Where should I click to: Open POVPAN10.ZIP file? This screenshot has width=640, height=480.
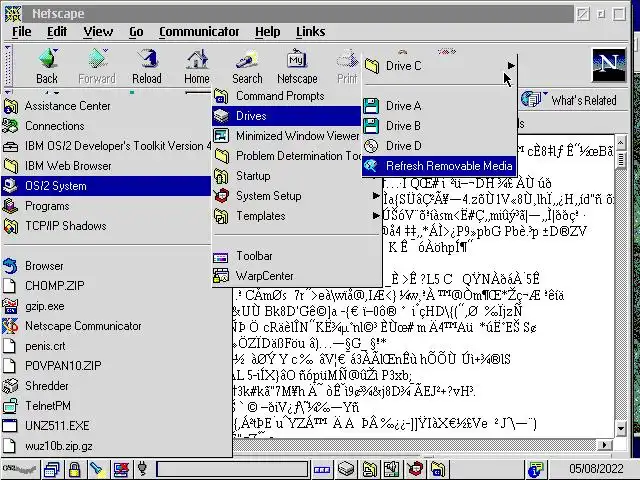pos(116,366)
